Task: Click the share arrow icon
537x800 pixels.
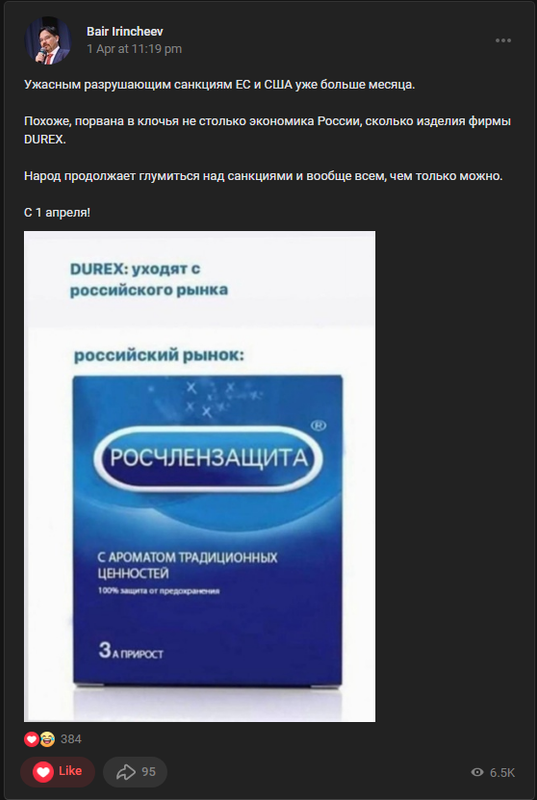Action: (125, 772)
